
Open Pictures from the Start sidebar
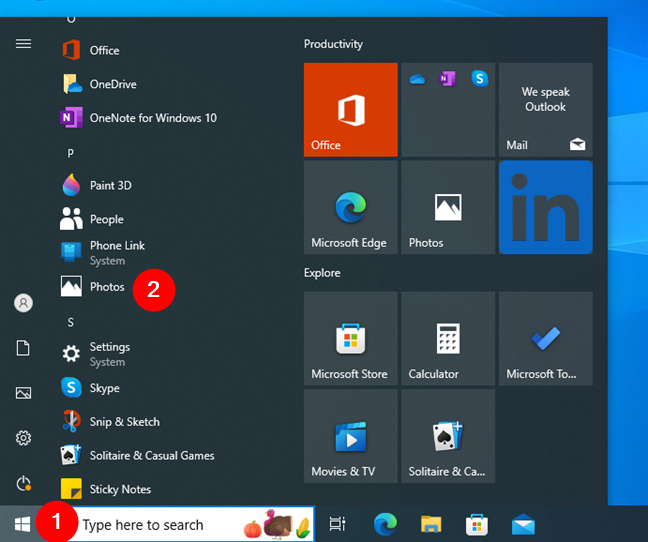pos(24,393)
